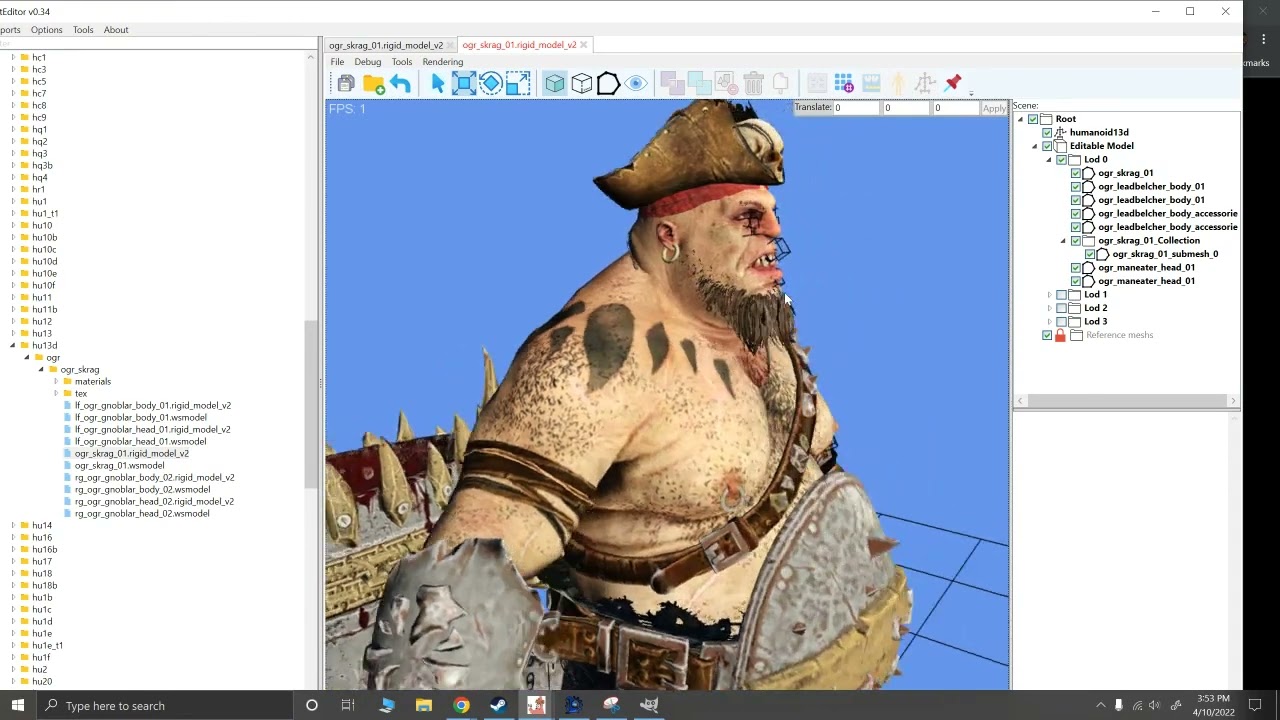Click the Scene panel horizontal scrollbar
This screenshot has height=720, width=1280.
point(1127,401)
